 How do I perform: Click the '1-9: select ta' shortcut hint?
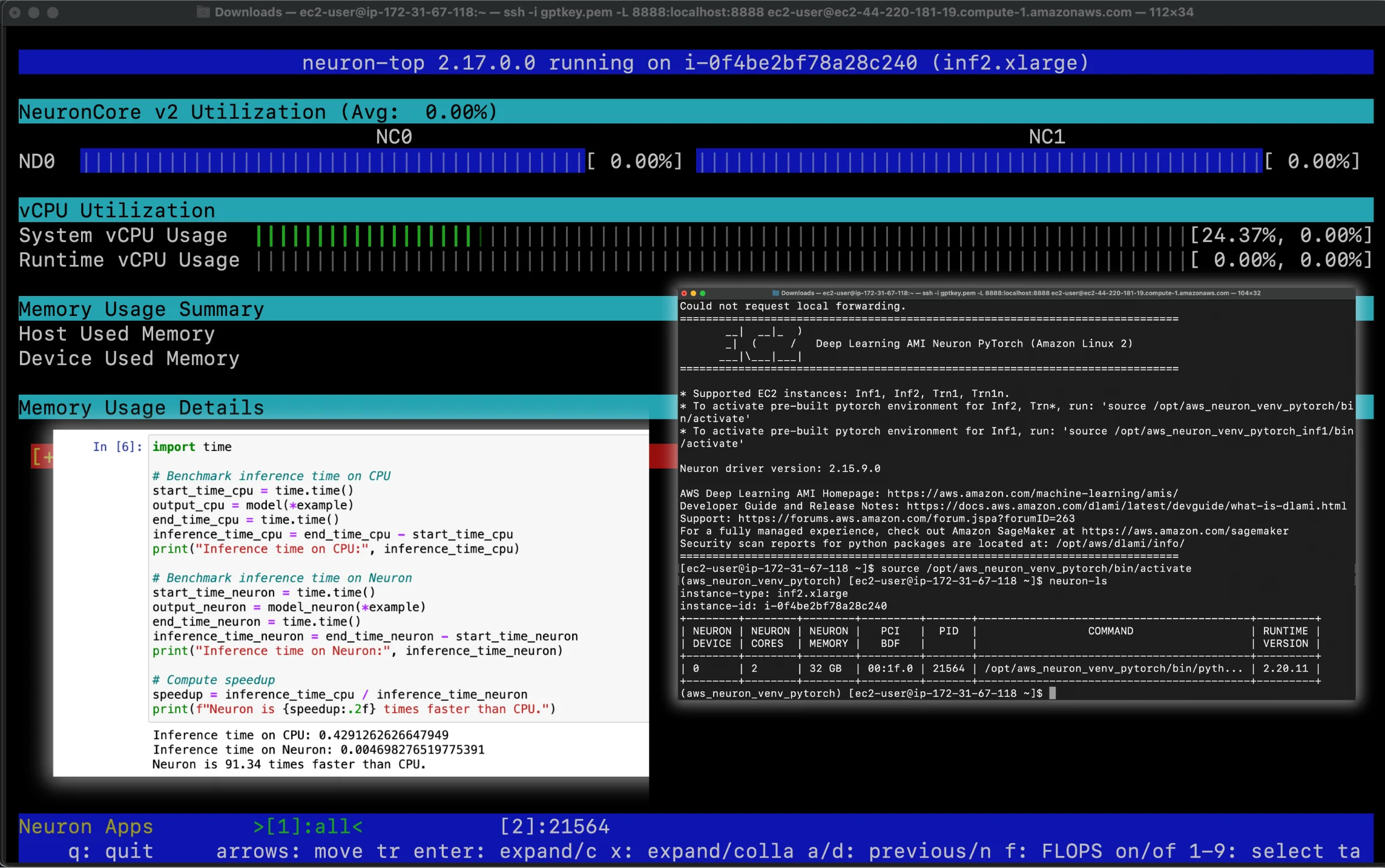[x=1274, y=851]
